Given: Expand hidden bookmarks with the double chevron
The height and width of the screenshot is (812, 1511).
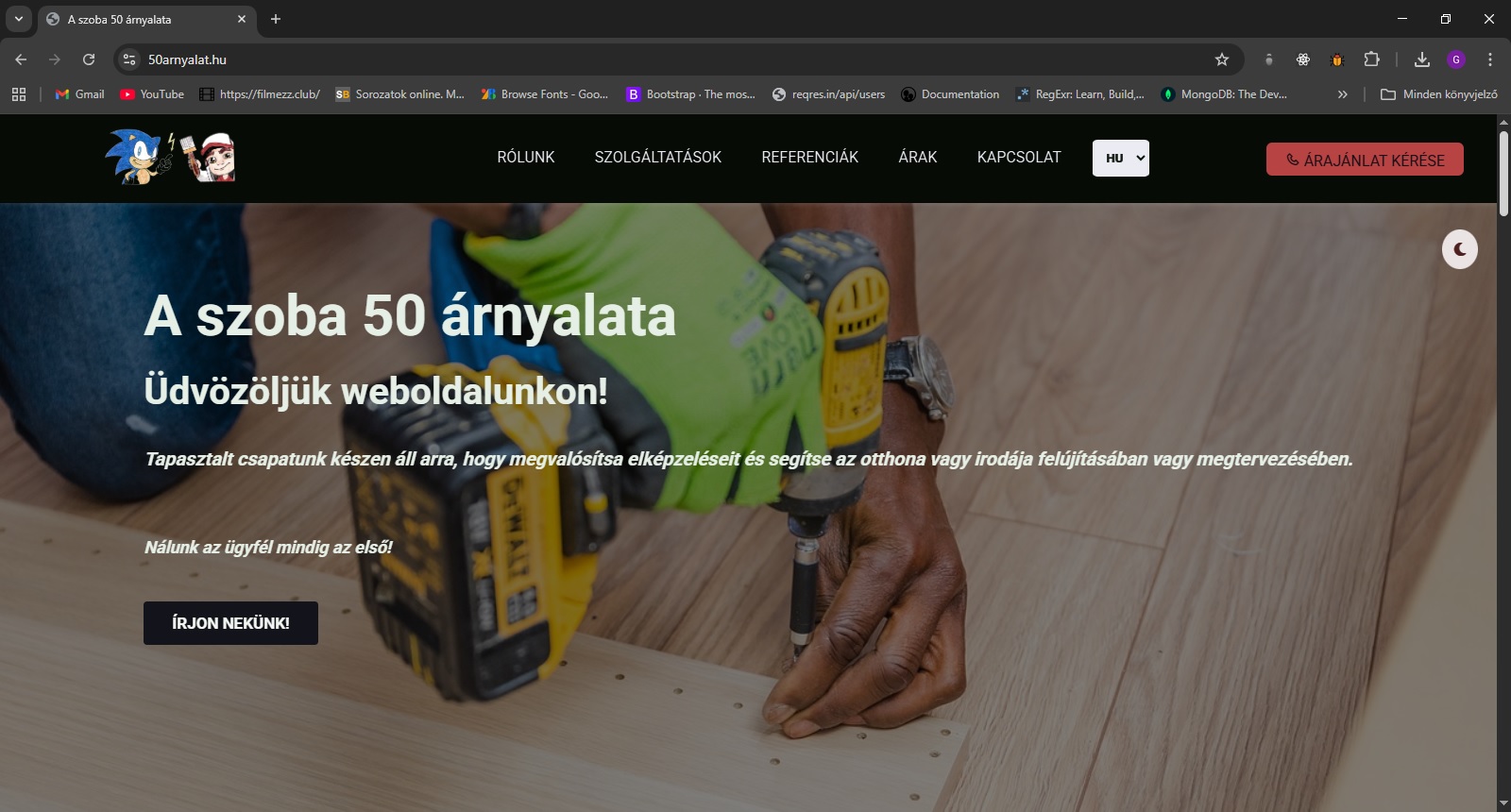Looking at the screenshot, I should 1342,94.
